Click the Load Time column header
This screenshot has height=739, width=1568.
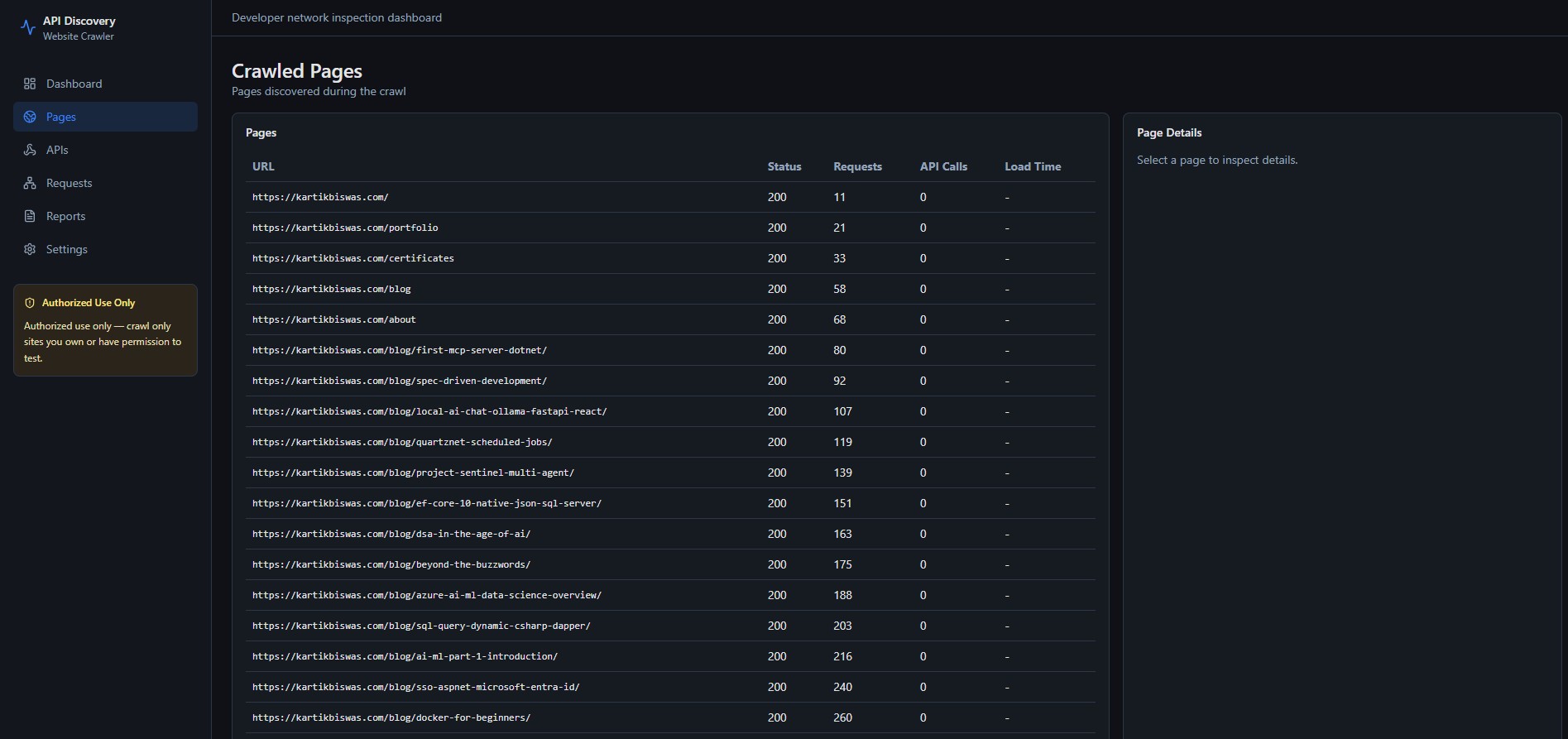coord(1033,166)
